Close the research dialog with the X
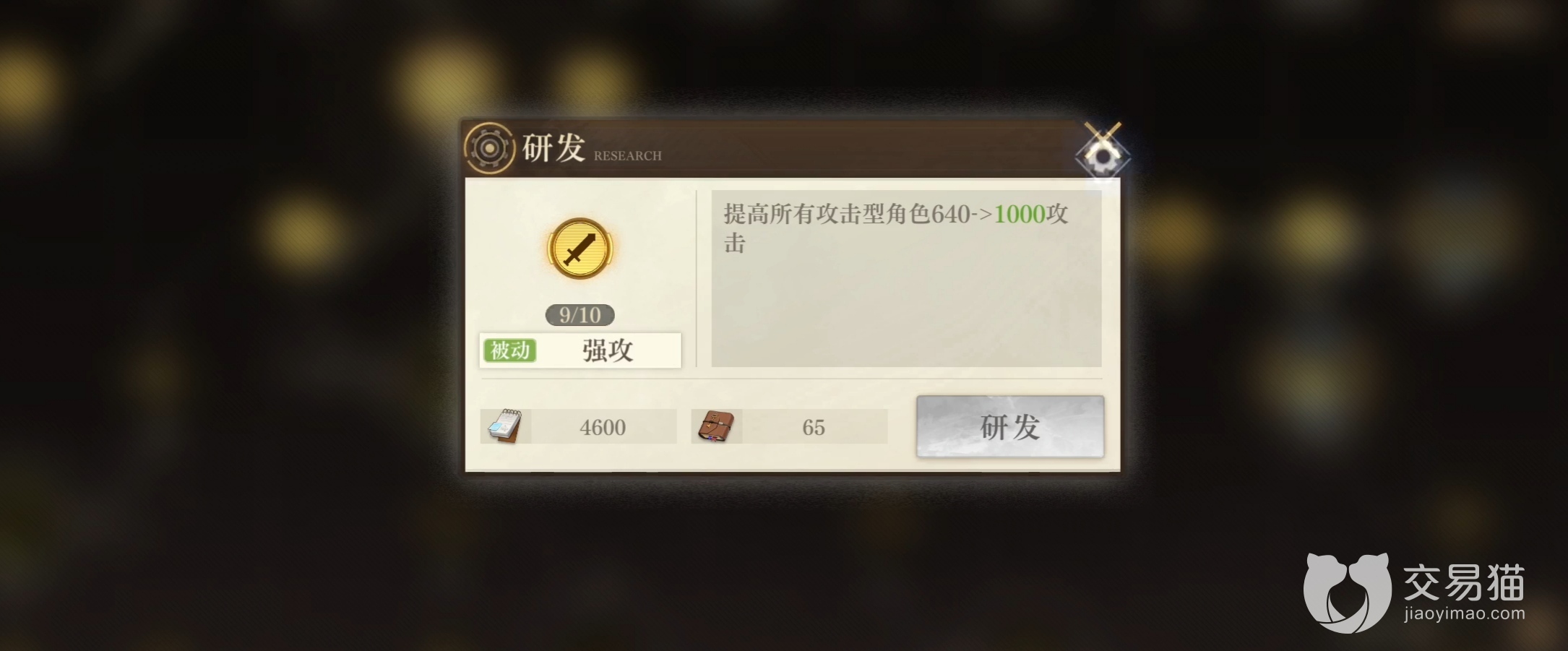Viewport: 1568px width, 651px height. click(x=1102, y=152)
